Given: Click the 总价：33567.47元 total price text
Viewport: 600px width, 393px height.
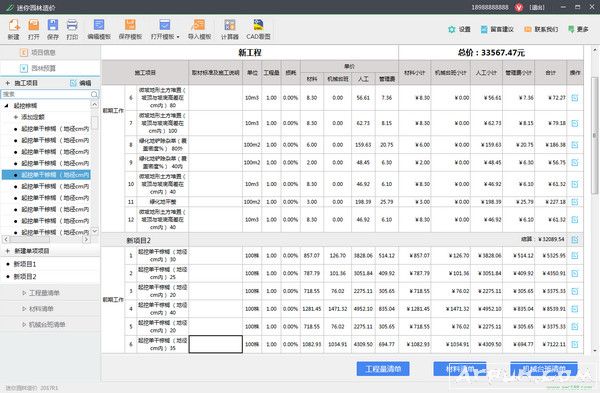Looking at the screenshot, I should [x=491, y=52].
